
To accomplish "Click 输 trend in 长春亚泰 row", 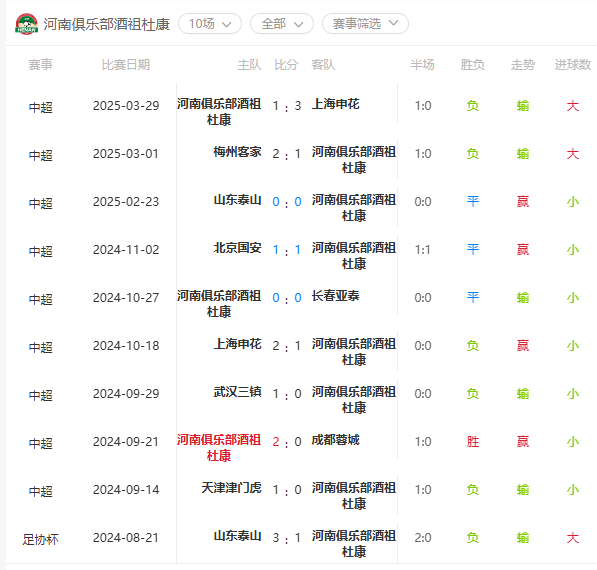I will [523, 297].
